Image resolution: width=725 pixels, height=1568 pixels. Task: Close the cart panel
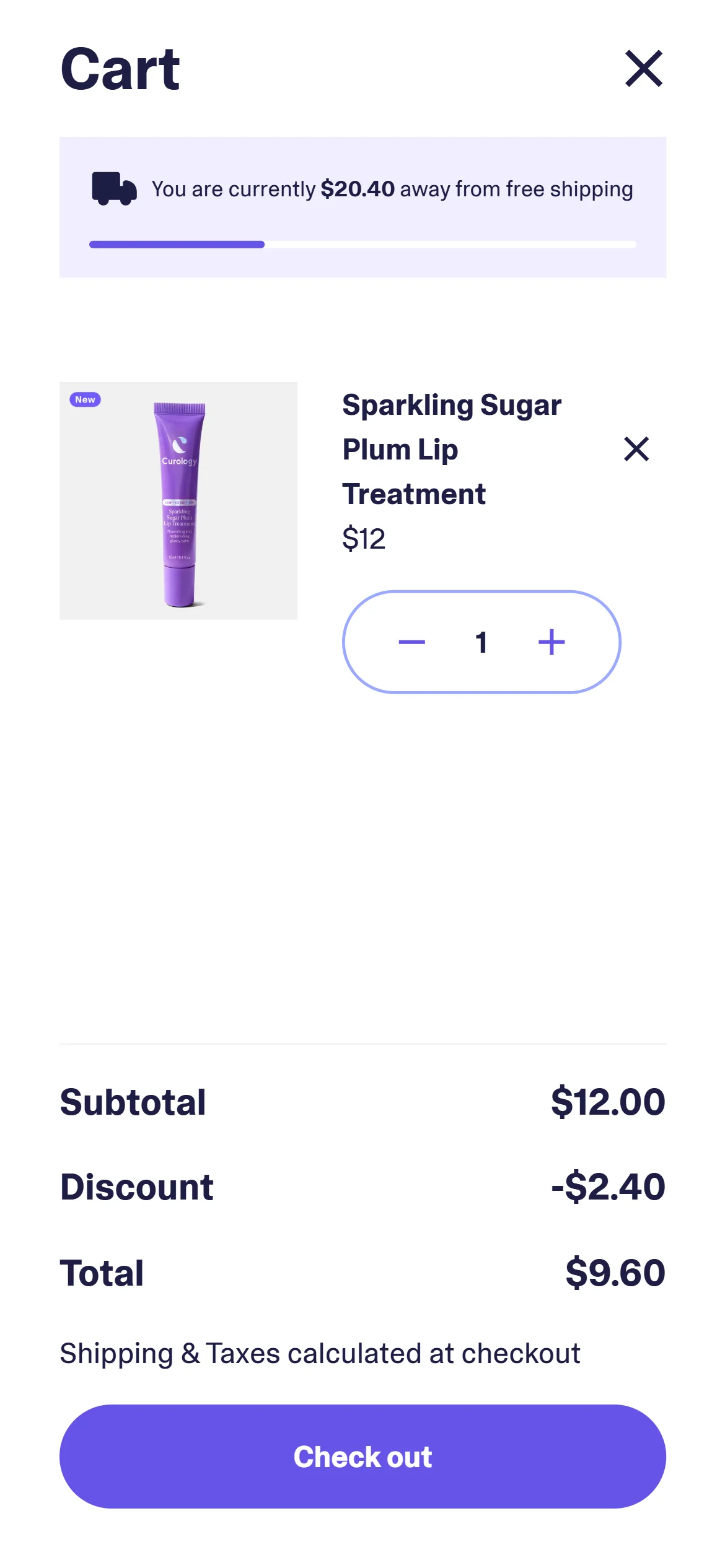644,68
